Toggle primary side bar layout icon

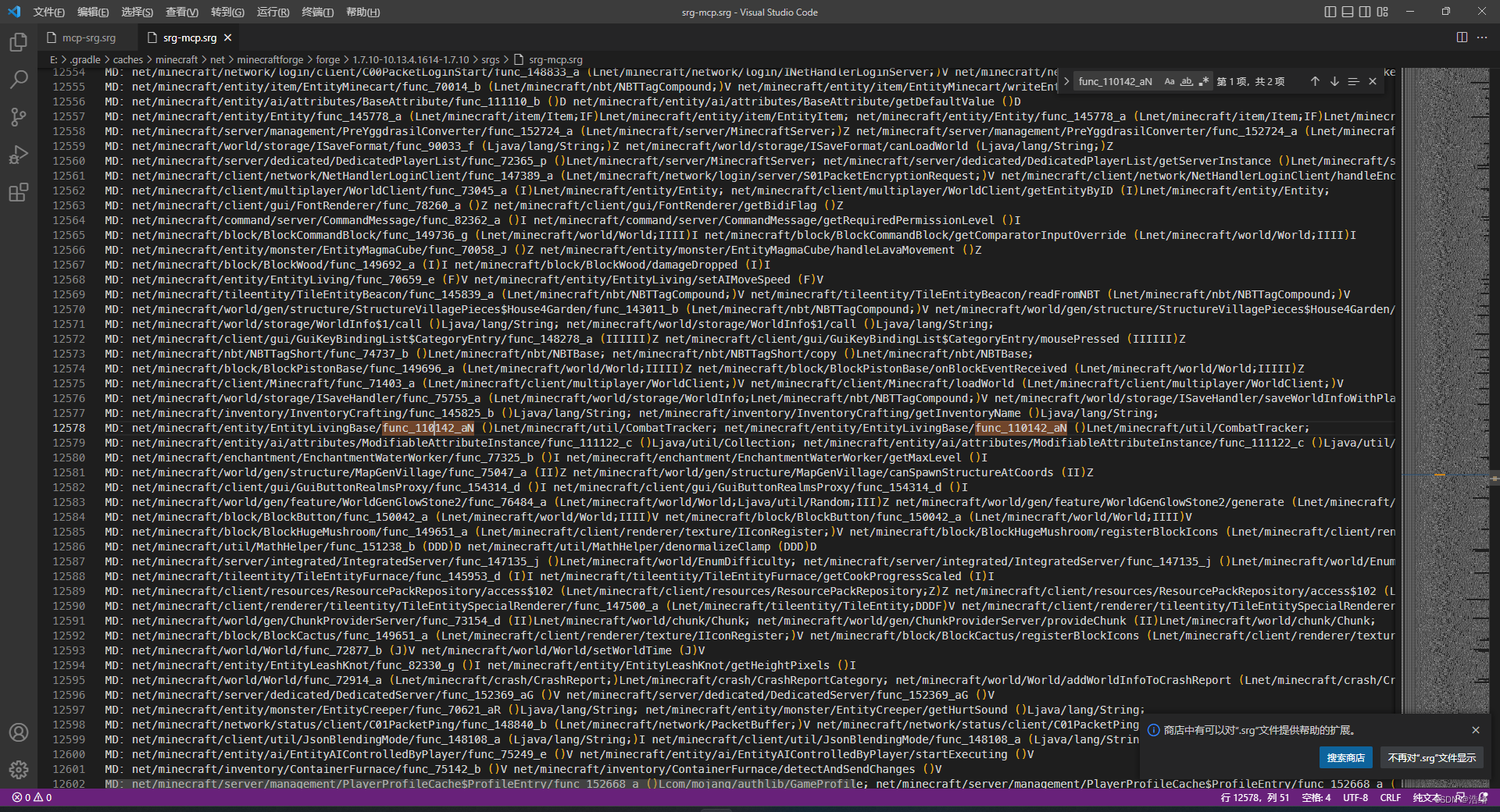tap(1330, 12)
